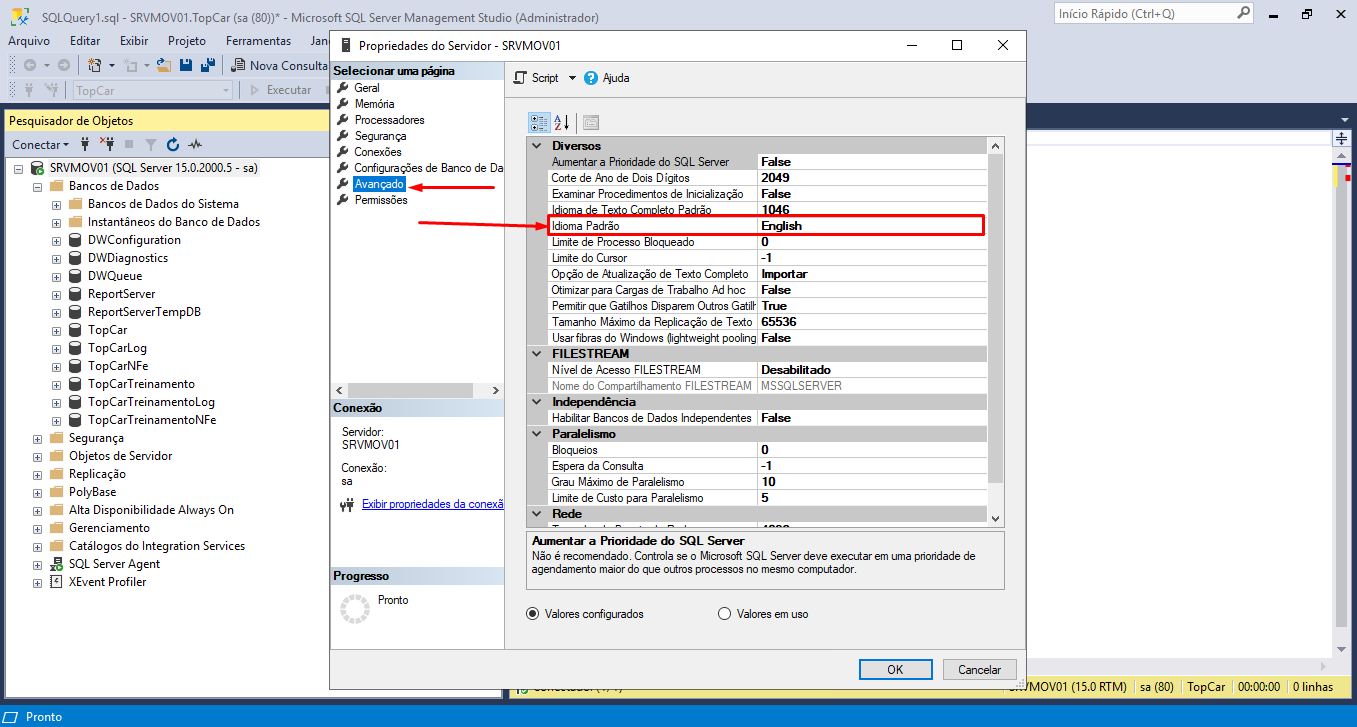Click the Connect plug icon in Object Explorer

point(87,144)
